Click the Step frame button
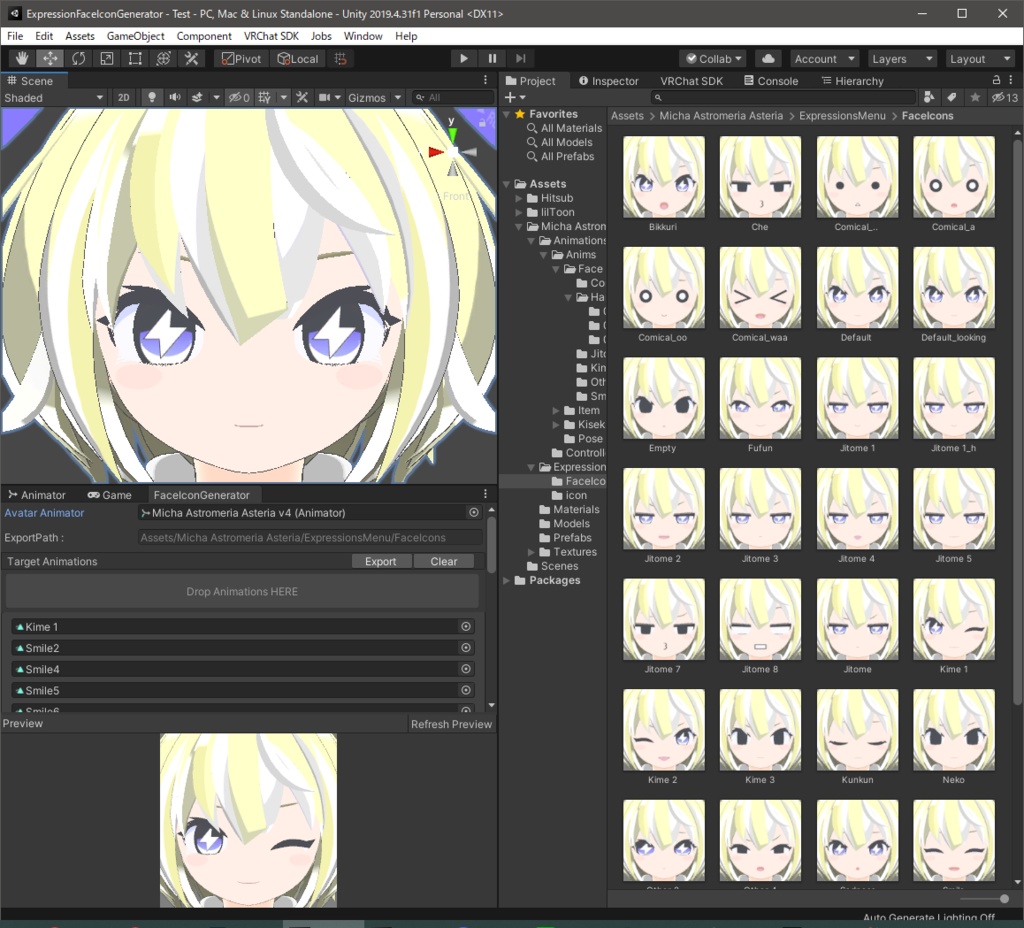Screen dimensions: 1024x928 tap(520, 59)
